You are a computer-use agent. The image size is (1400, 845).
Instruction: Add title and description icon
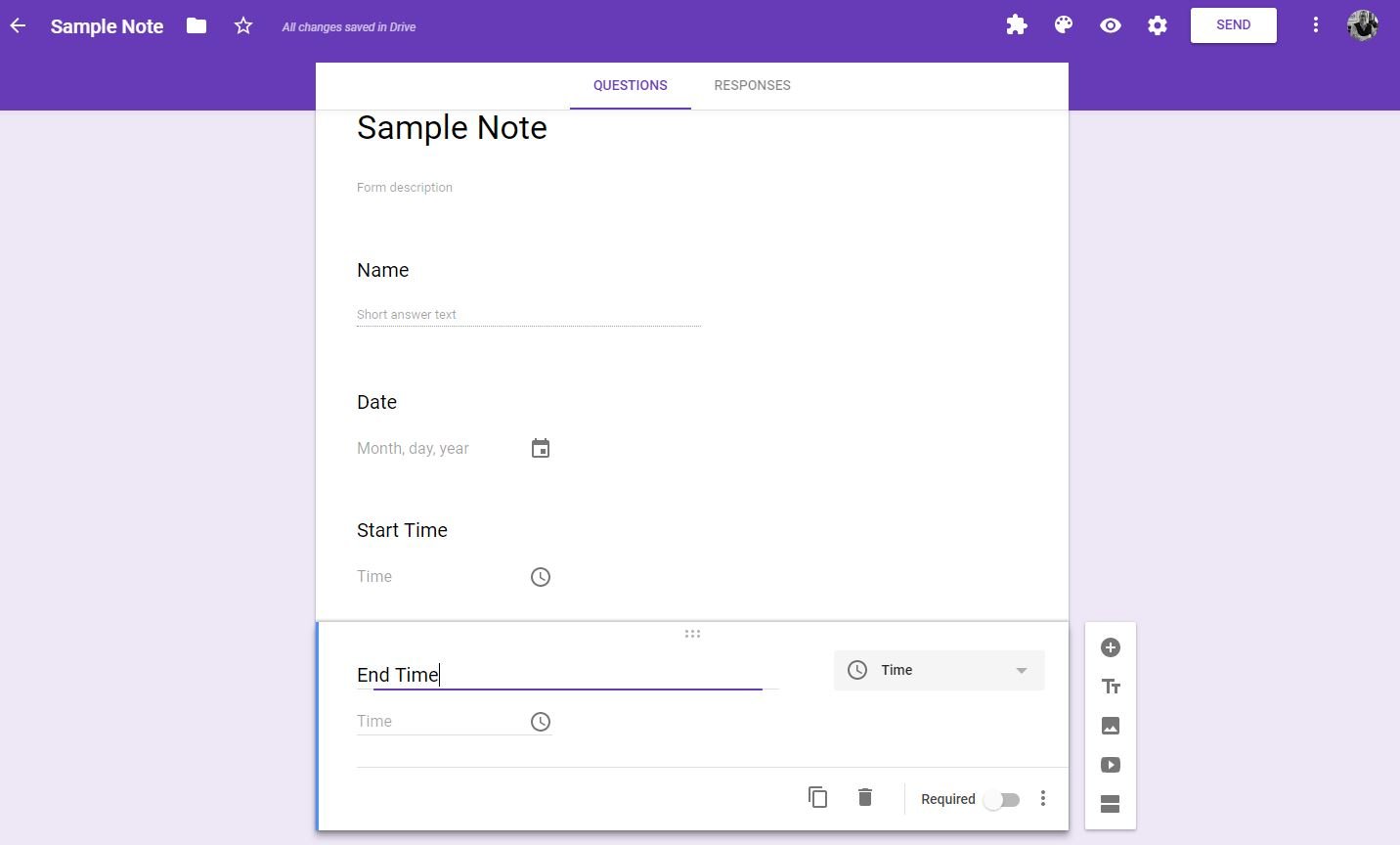[x=1111, y=687]
